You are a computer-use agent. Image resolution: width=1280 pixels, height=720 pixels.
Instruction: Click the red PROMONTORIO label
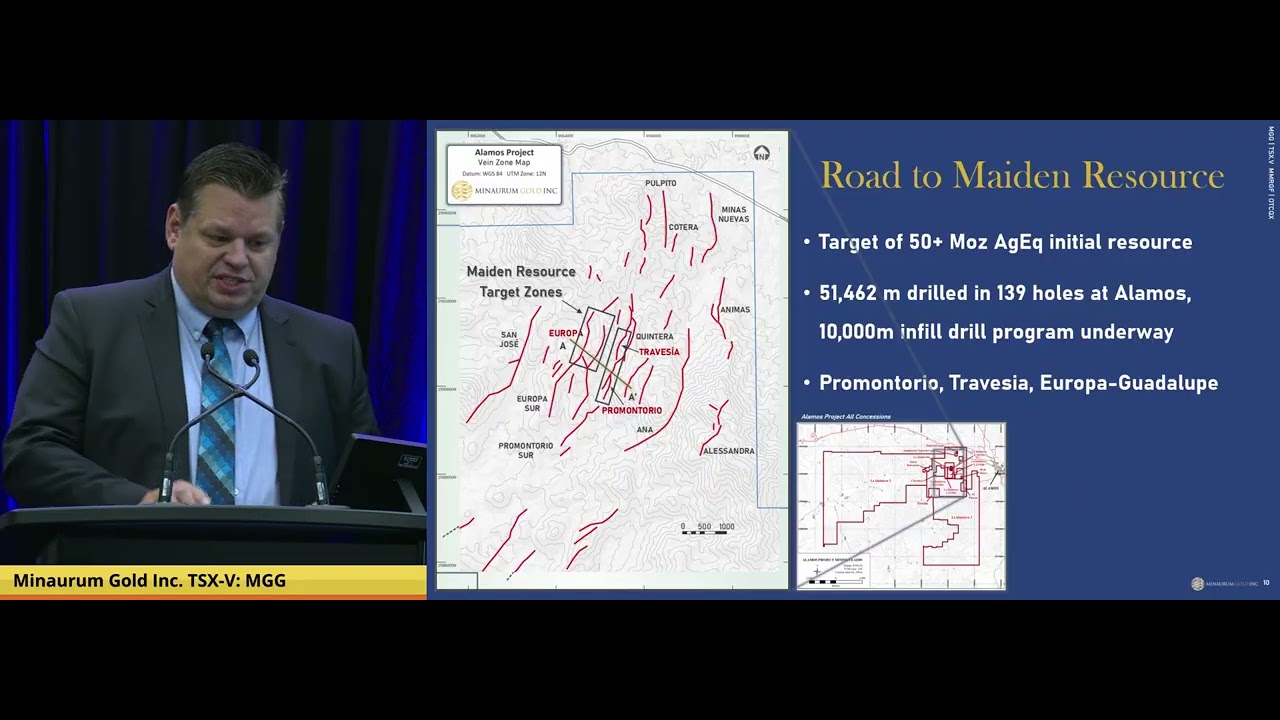click(632, 411)
